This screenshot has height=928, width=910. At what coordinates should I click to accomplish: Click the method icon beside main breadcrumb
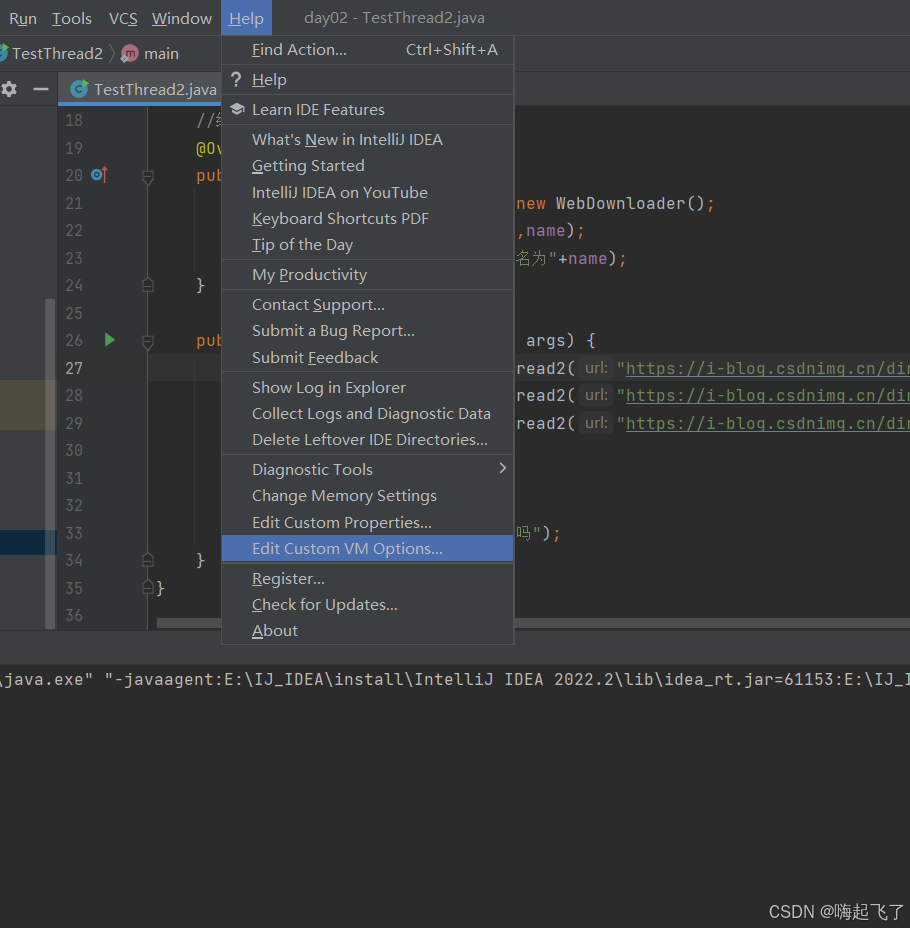click(130, 54)
